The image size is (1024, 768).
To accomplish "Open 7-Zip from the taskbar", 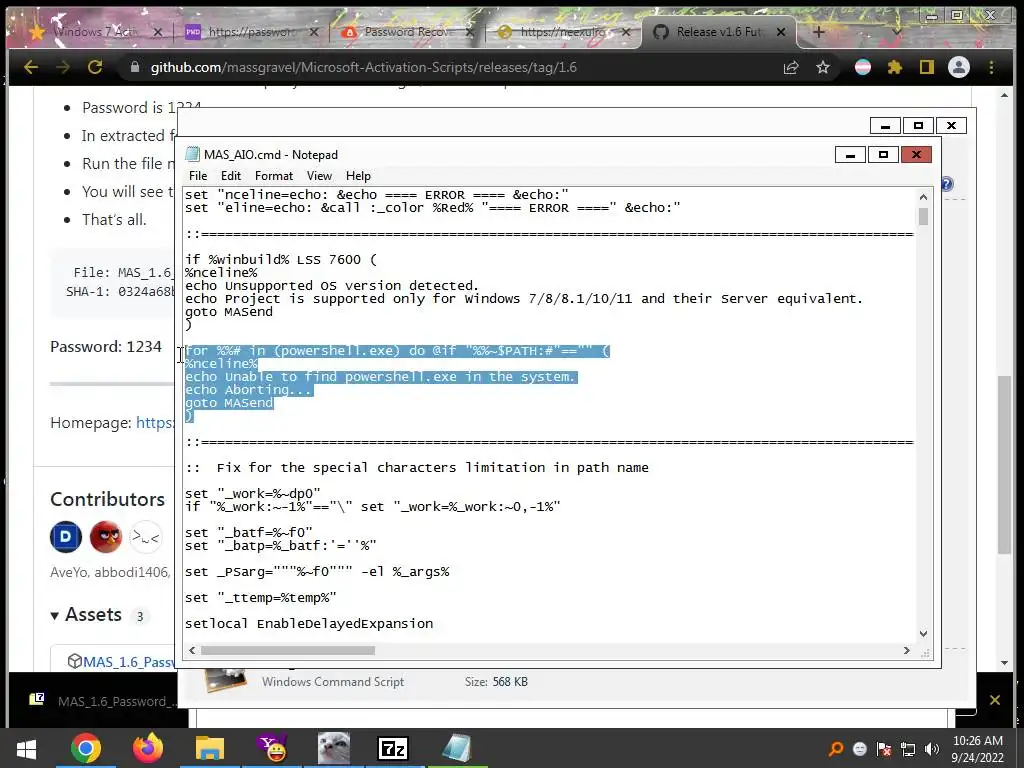I will (x=393, y=748).
